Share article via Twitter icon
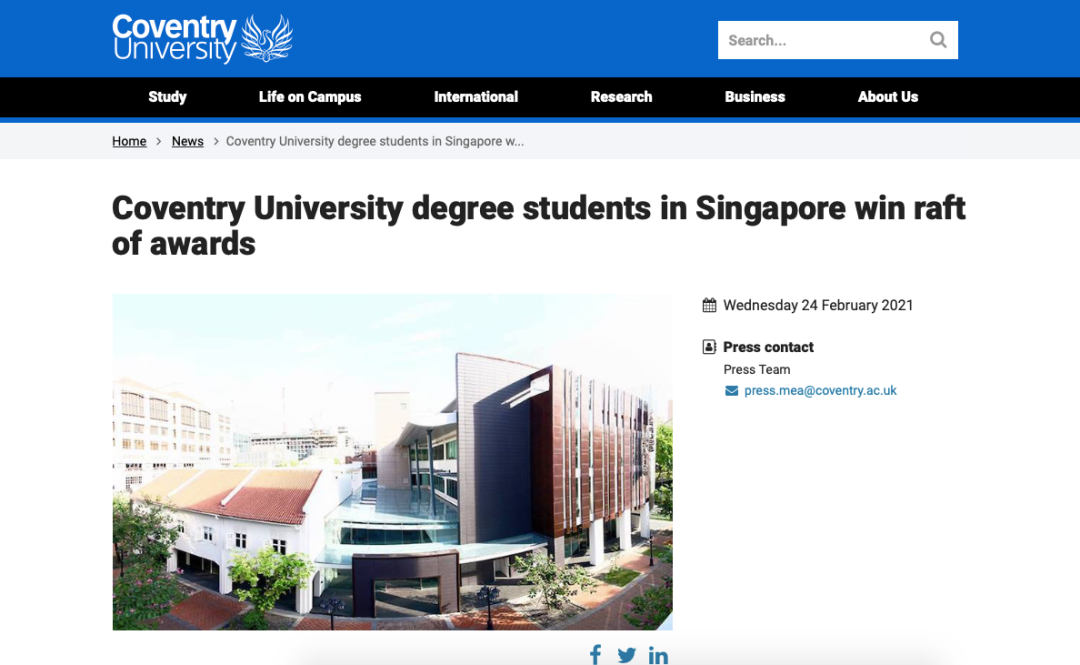The height and width of the screenshot is (665, 1080). (627, 655)
